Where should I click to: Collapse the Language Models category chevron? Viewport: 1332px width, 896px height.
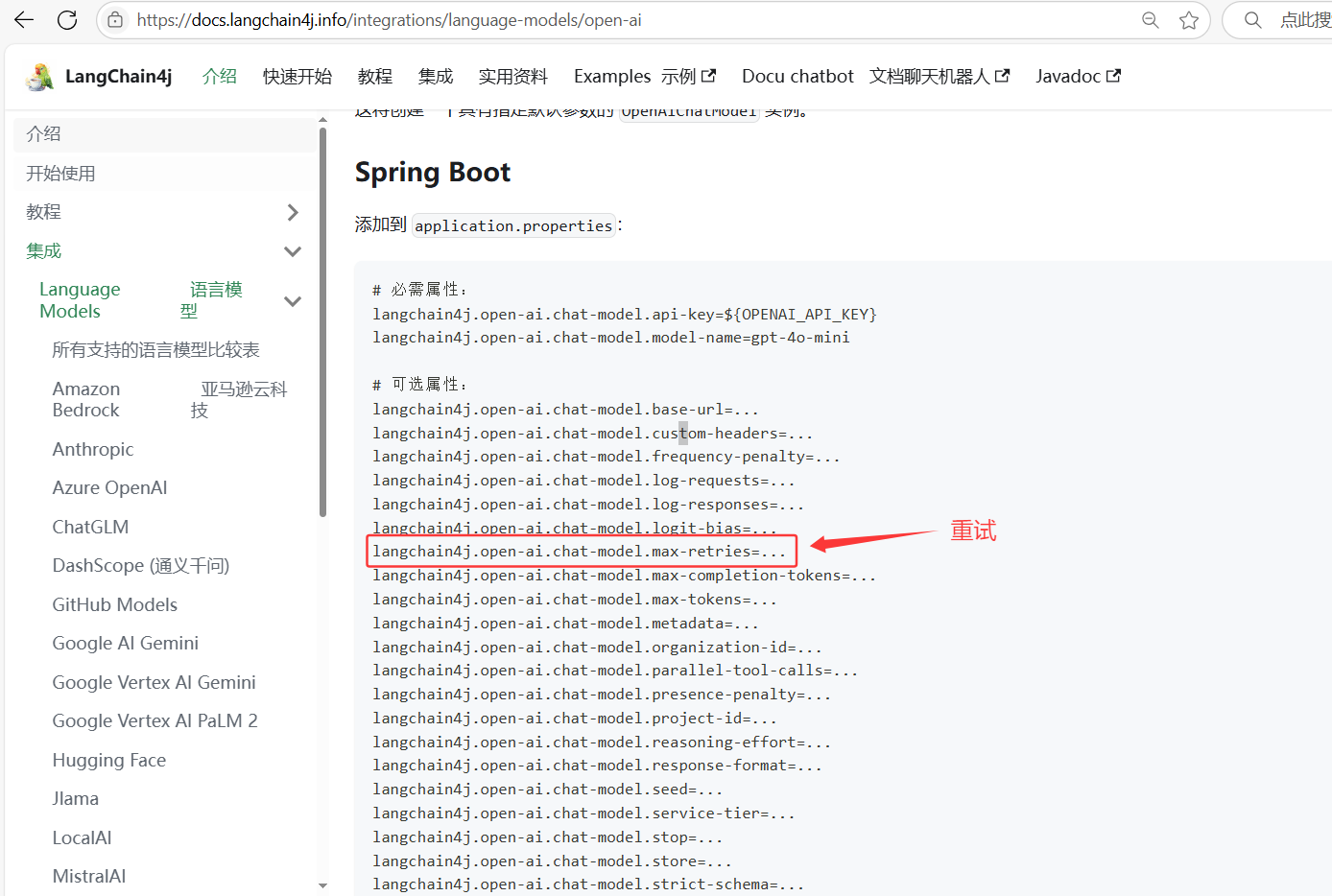pos(293,301)
